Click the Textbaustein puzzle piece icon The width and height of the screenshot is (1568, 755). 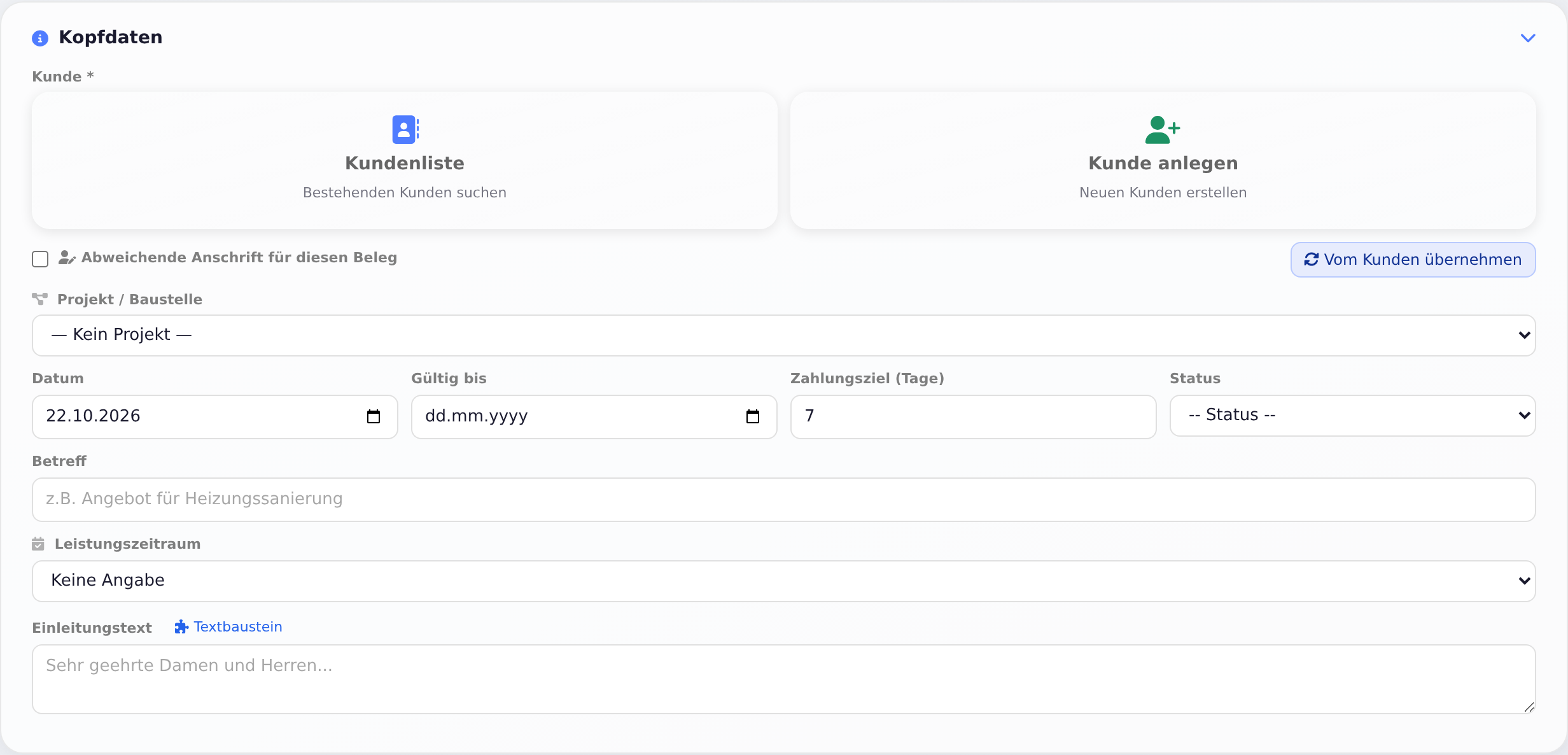pyautogui.click(x=181, y=627)
